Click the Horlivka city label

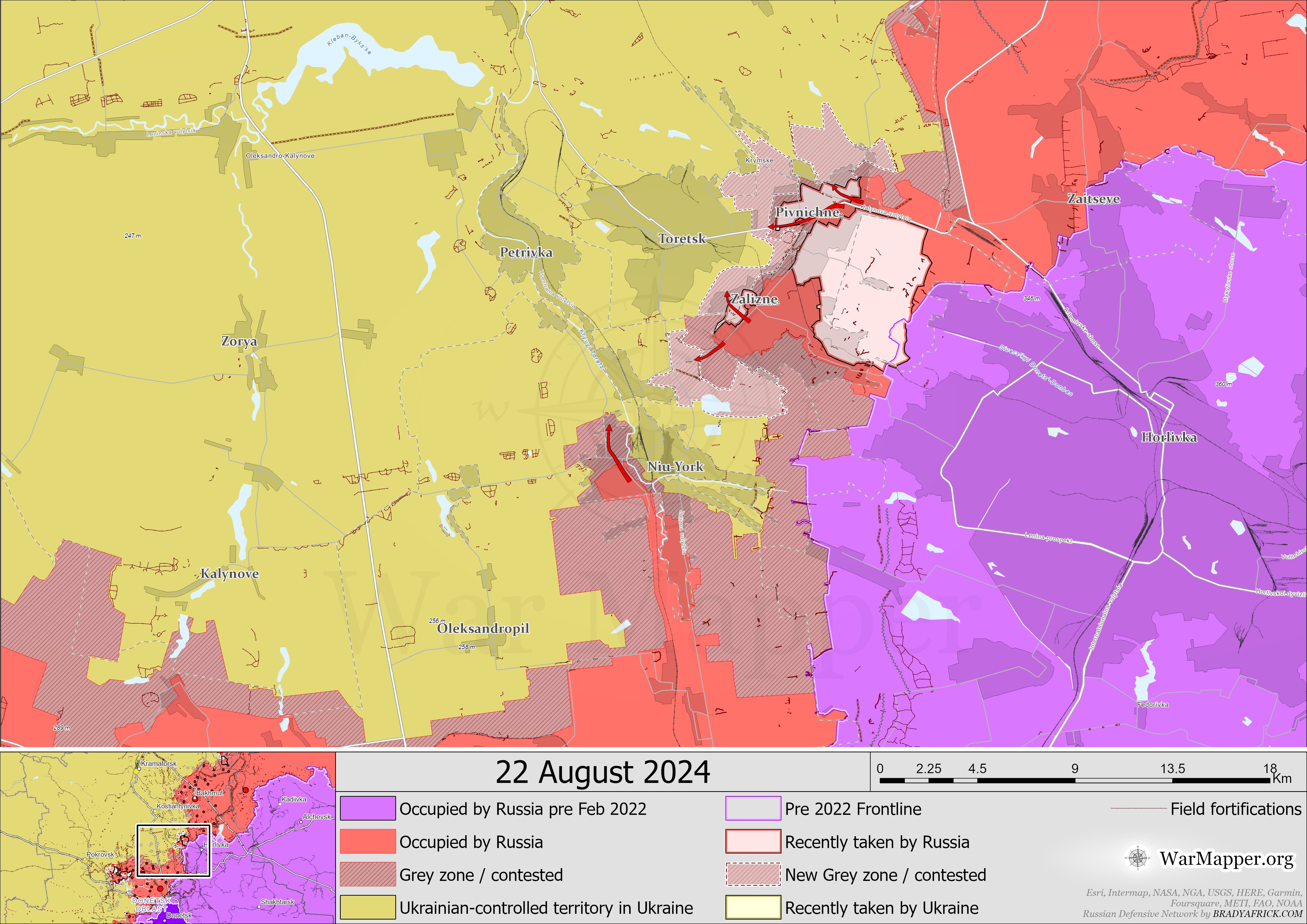coord(1169,437)
